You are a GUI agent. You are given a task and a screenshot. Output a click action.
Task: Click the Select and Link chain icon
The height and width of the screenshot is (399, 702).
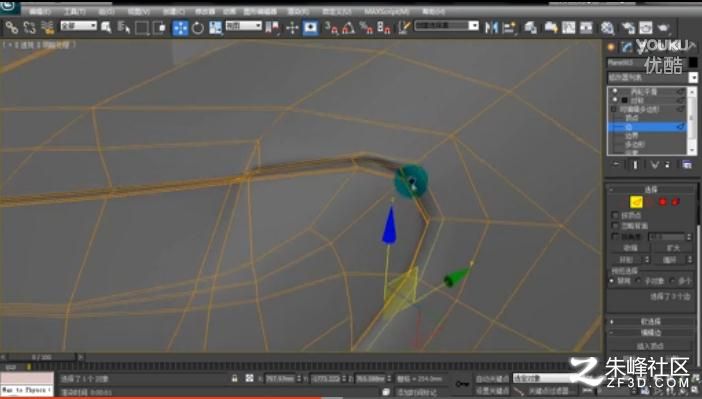(x=12, y=27)
